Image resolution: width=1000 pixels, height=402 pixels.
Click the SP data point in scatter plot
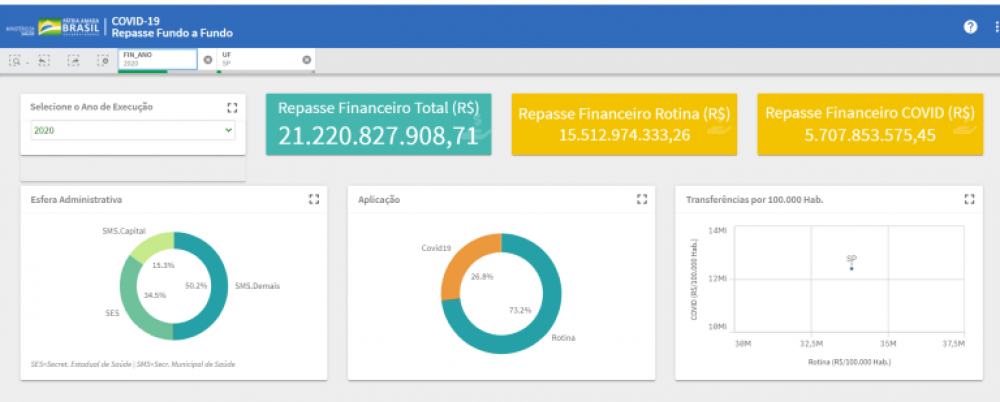click(851, 269)
